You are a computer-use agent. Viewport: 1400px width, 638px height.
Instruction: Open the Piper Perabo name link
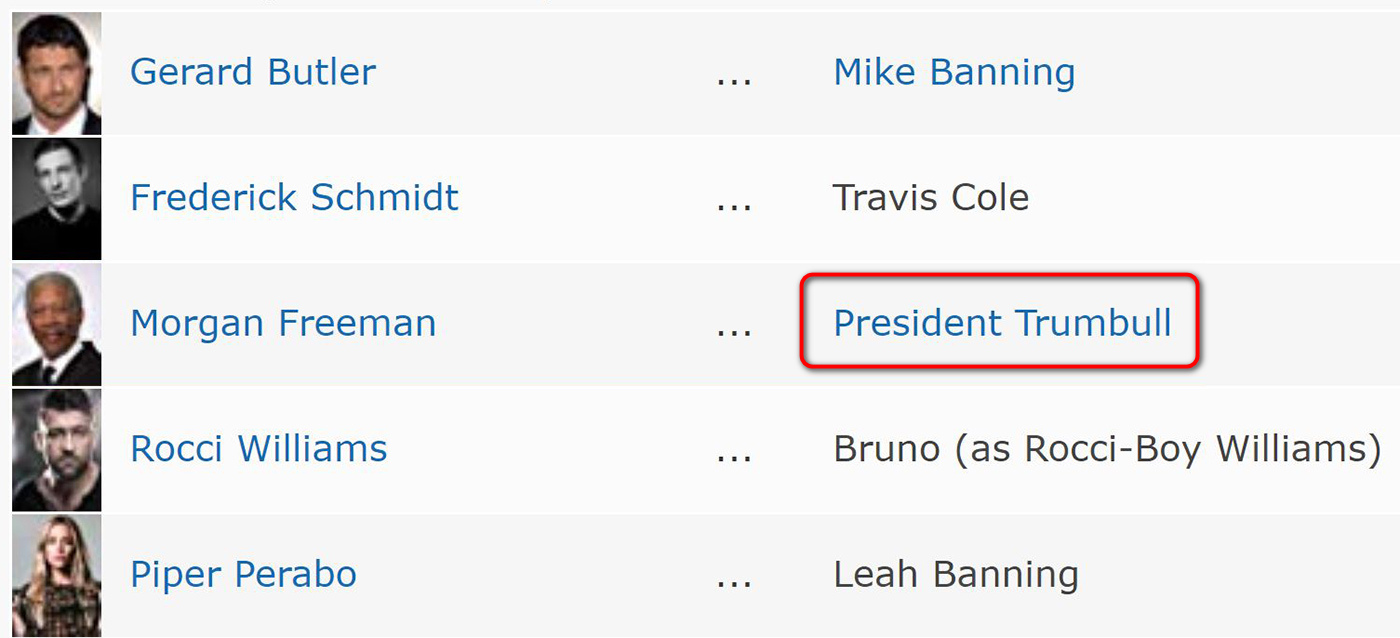[243, 575]
